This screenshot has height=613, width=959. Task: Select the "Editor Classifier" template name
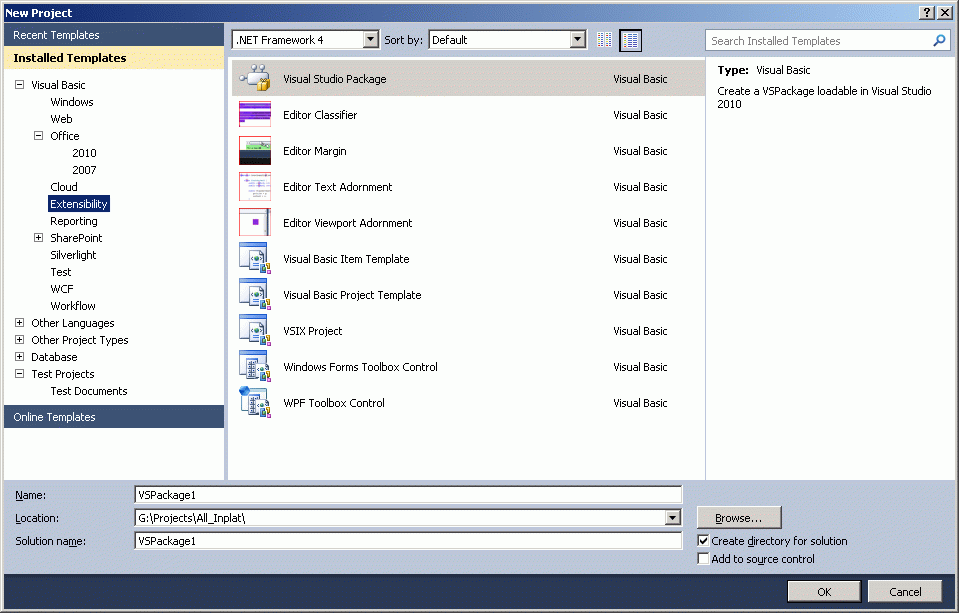(320, 114)
